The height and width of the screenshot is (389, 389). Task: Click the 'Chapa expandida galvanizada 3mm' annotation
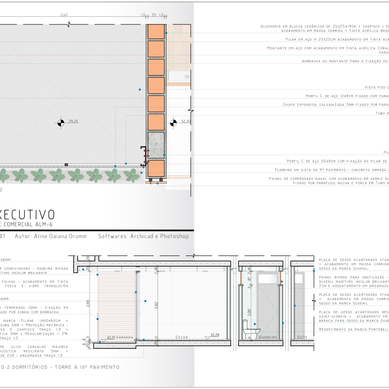[x=336, y=105]
